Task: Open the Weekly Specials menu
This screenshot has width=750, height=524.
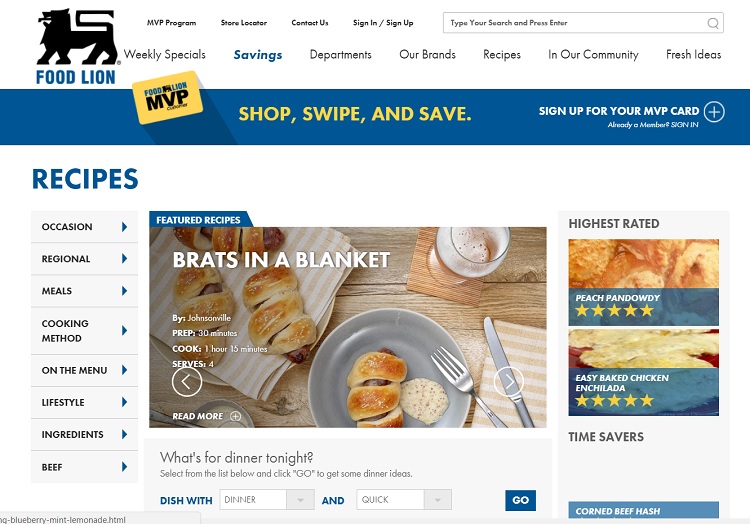Action: (x=165, y=55)
